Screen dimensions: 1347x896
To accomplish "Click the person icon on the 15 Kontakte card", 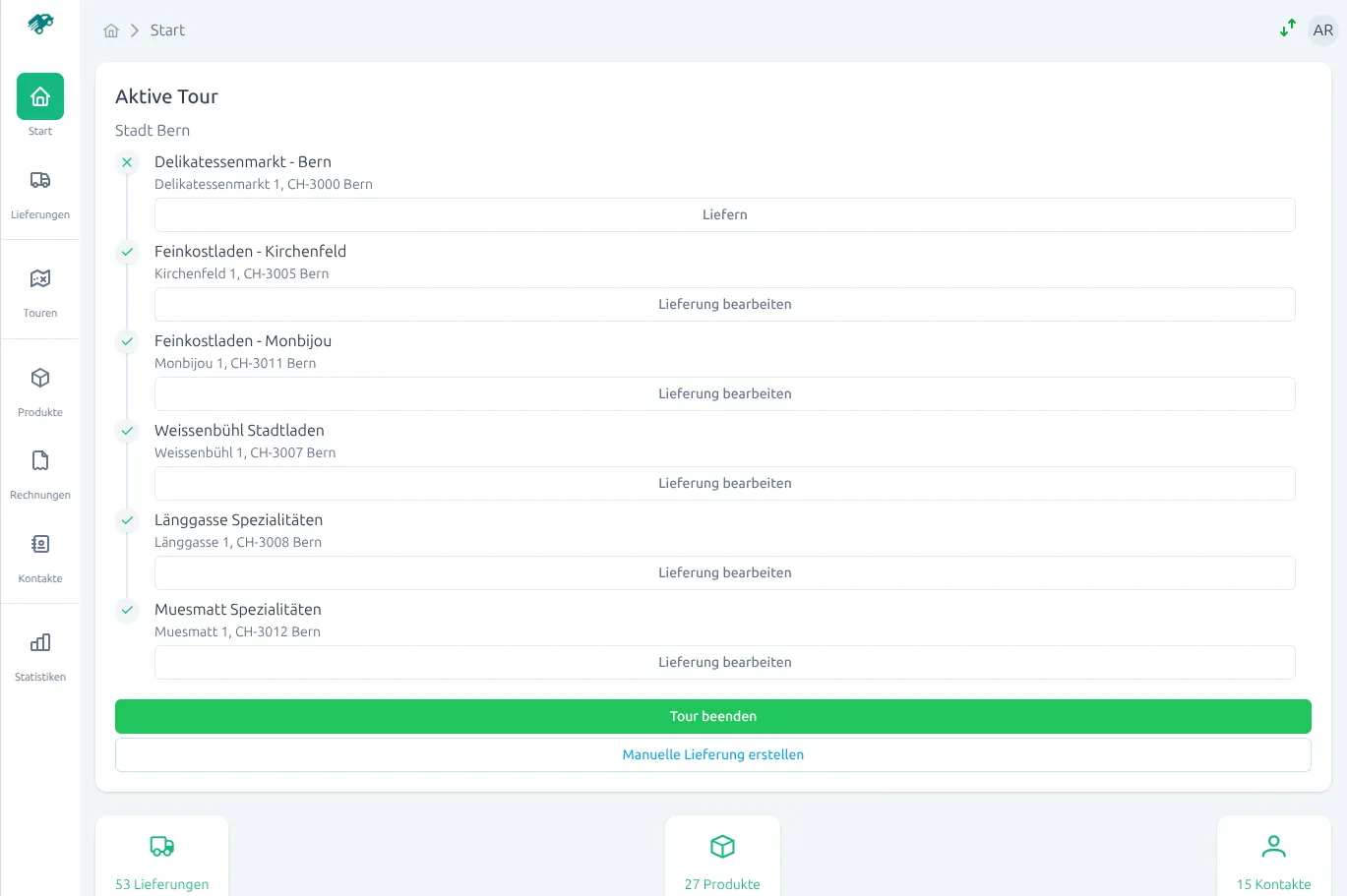I will [1273, 846].
